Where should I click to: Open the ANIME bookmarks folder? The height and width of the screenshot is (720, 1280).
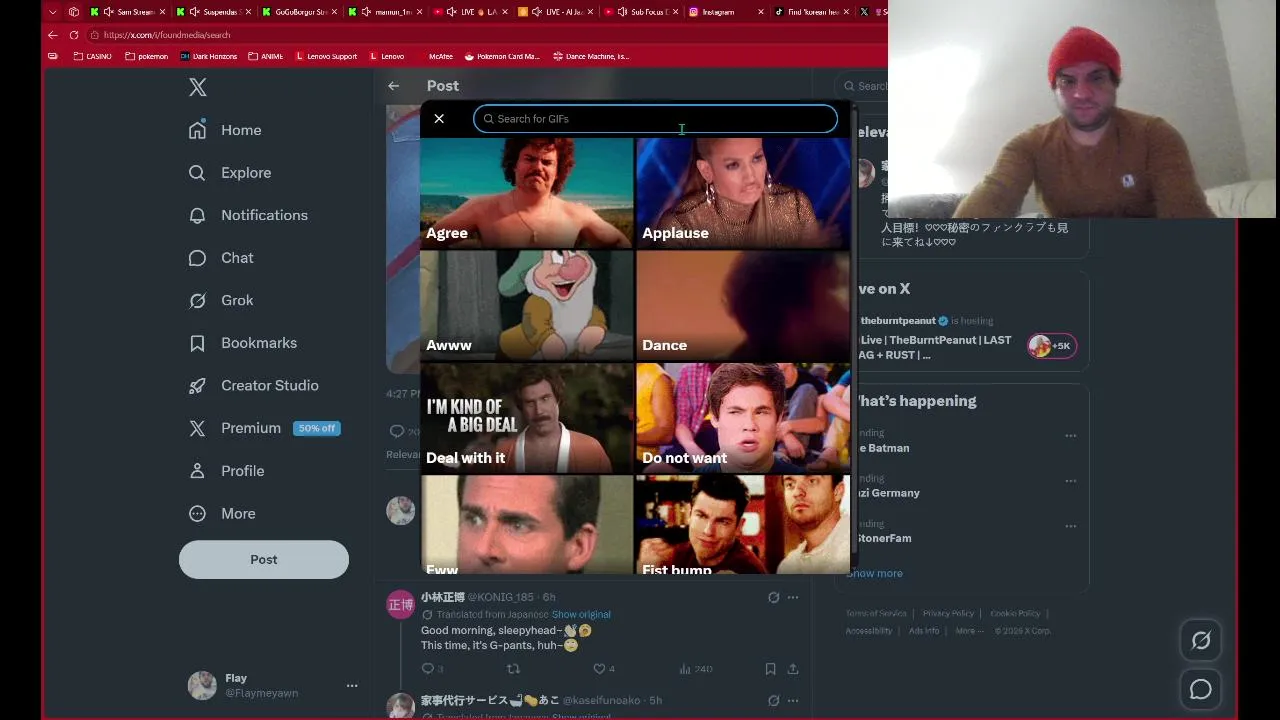pyautogui.click(x=266, y=56)
